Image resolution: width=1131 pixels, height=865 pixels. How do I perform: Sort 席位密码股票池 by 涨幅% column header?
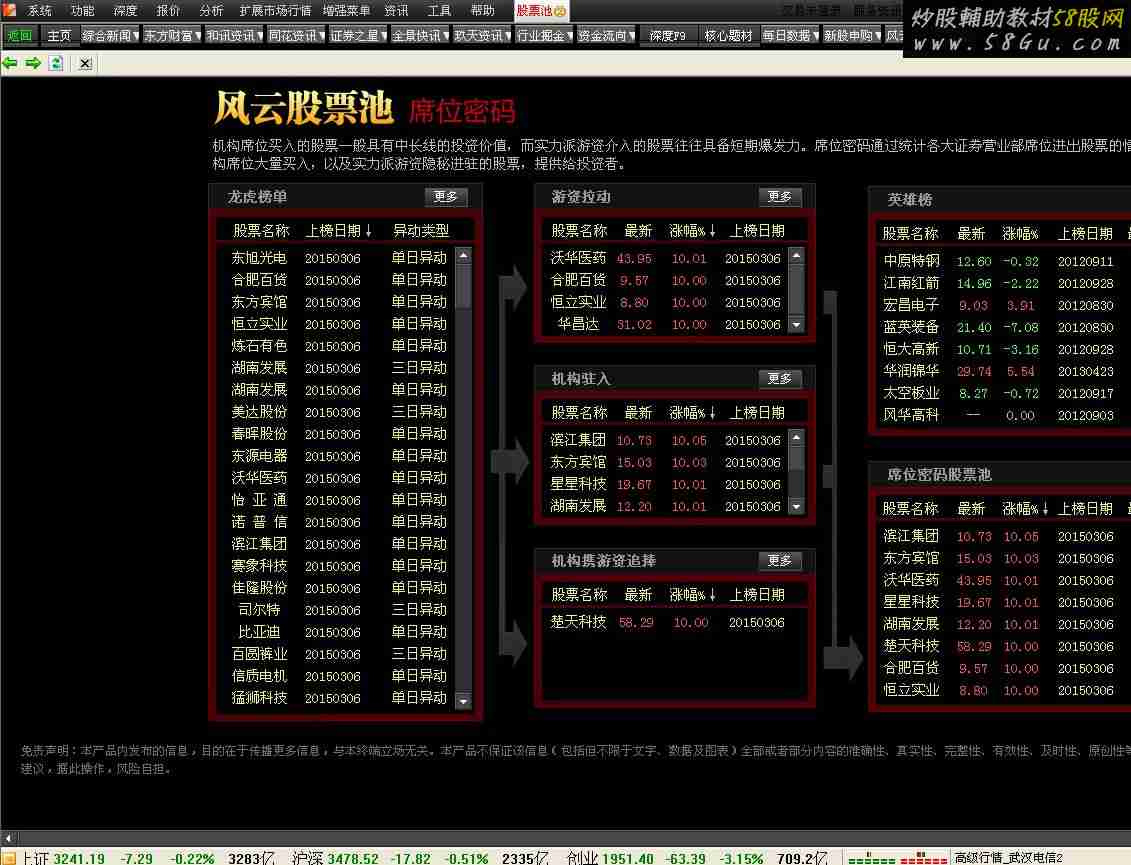(1025, 509)
